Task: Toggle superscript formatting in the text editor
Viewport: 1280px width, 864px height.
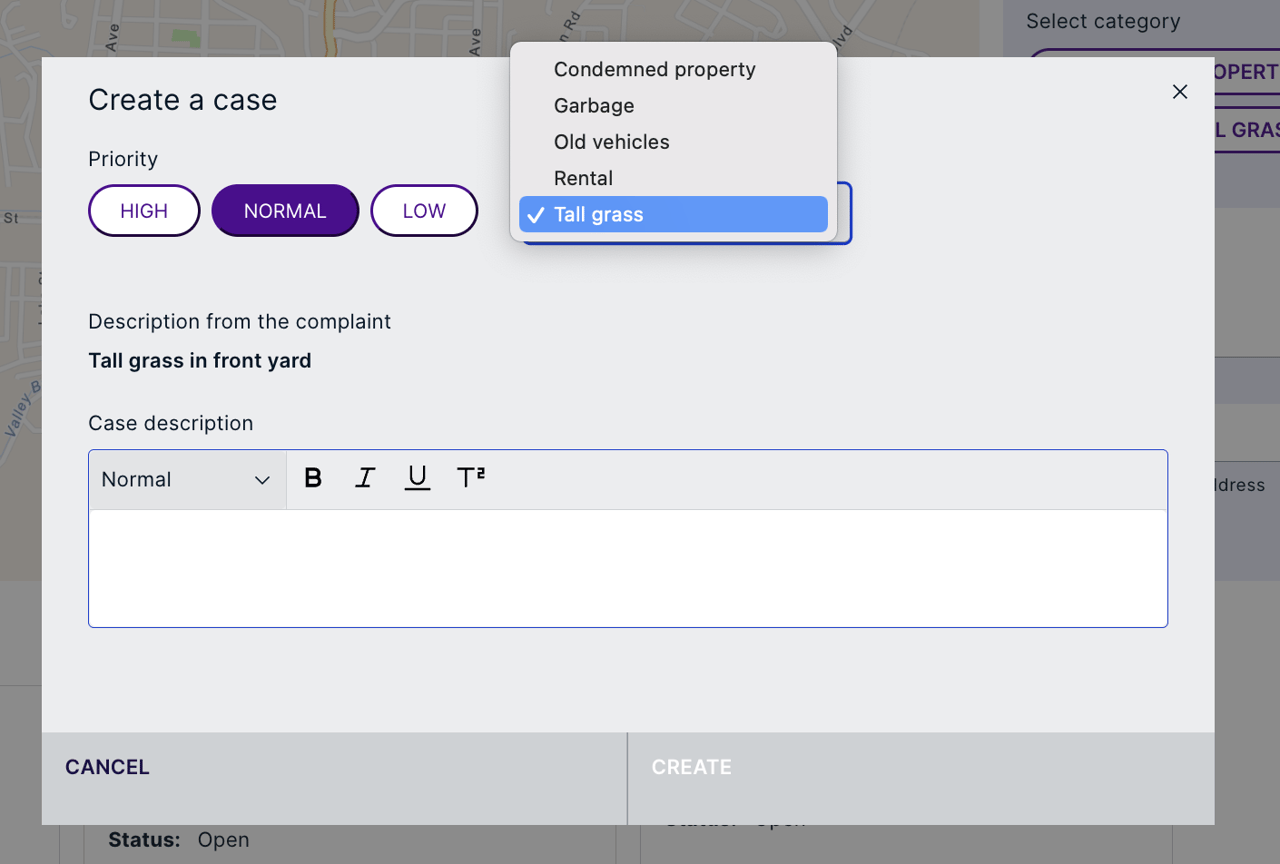Action: click(470, 478)
